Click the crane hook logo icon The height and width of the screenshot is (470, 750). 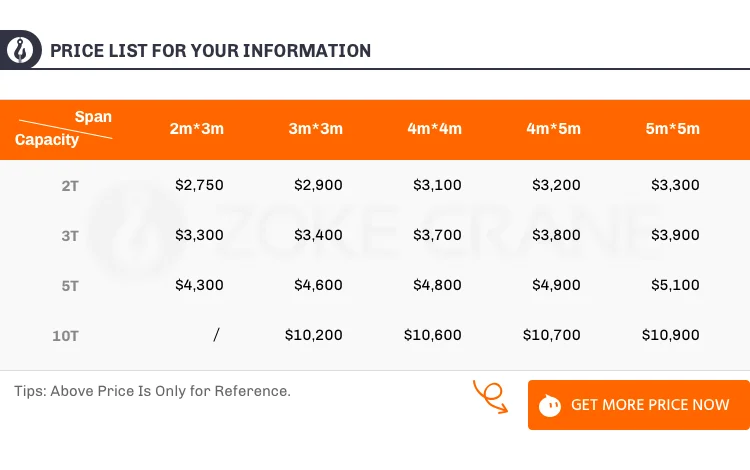point(20,49)
